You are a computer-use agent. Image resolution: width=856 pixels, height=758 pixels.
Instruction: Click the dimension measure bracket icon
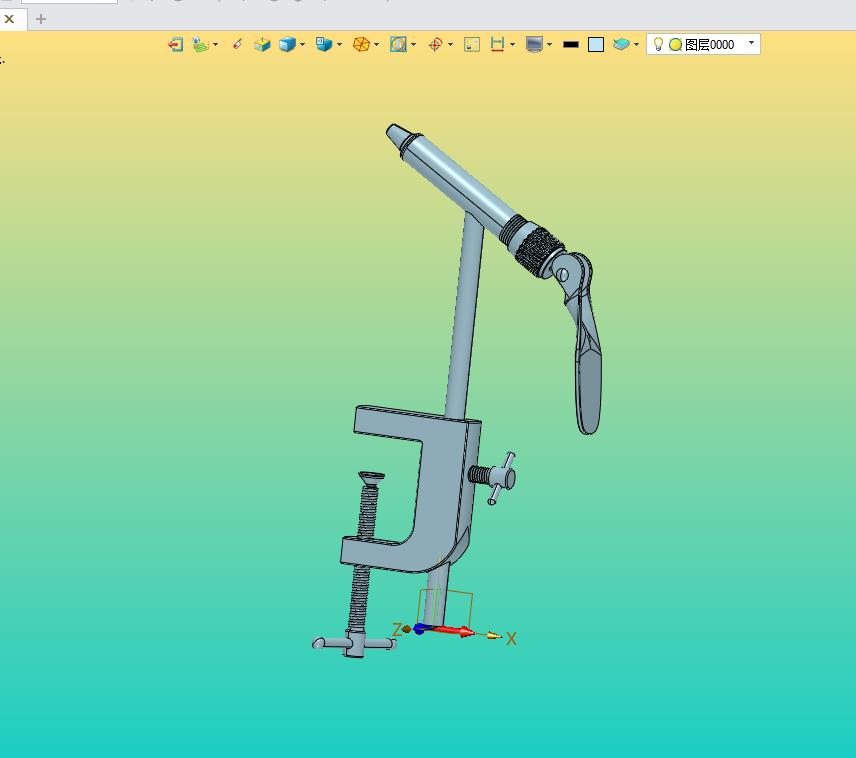[x=497, y=44]
